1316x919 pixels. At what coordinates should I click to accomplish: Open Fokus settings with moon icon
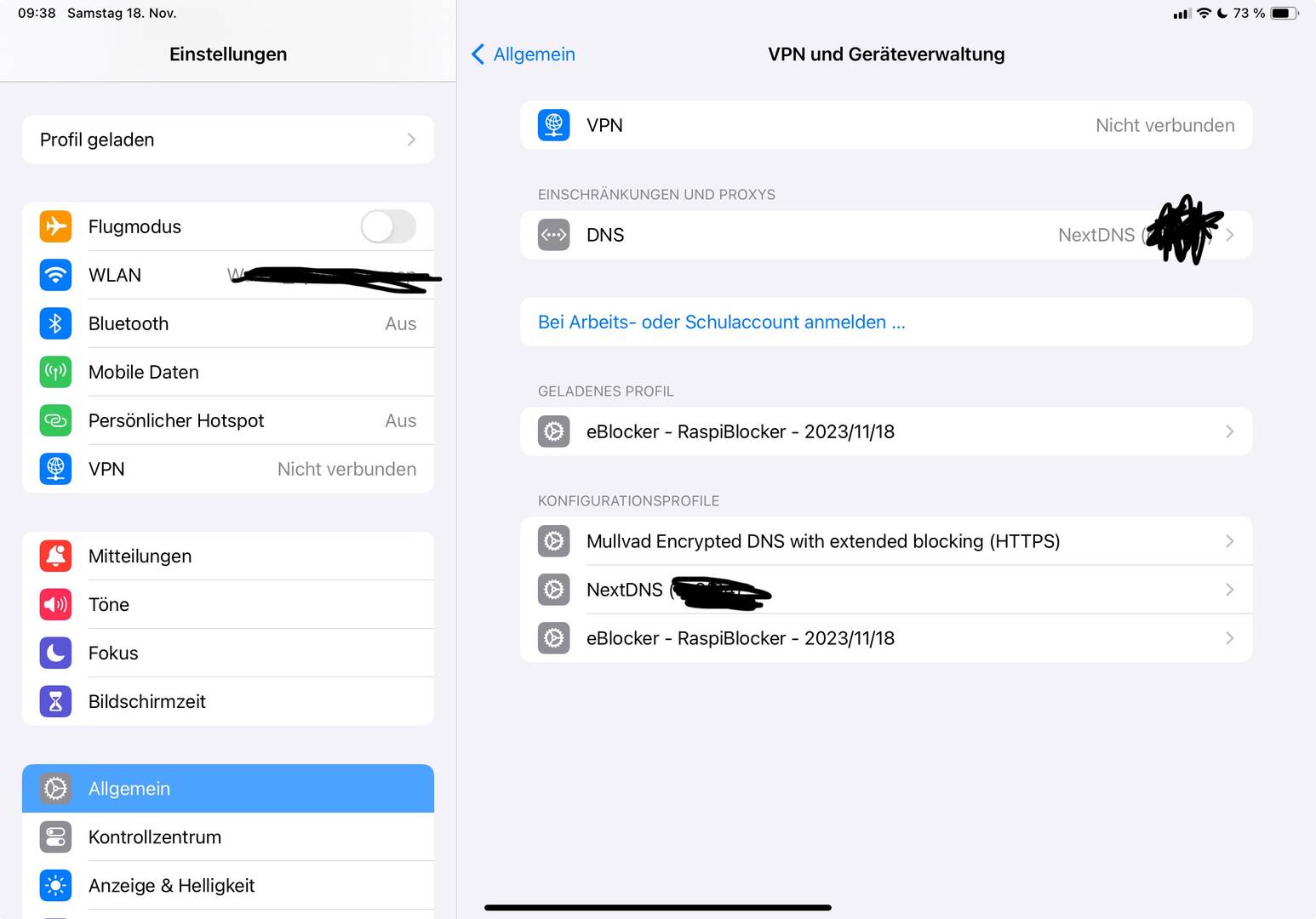[228, 653]
